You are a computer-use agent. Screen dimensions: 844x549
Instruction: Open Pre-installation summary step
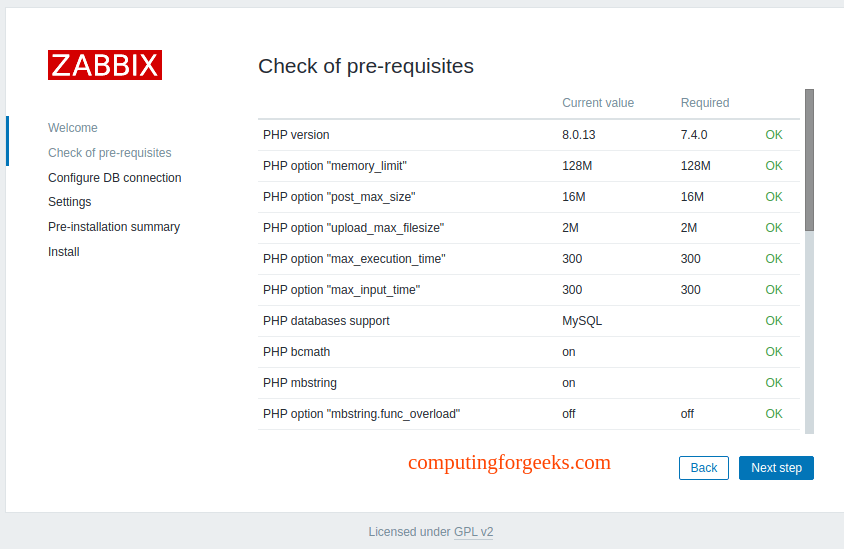[x=114, y=227]
